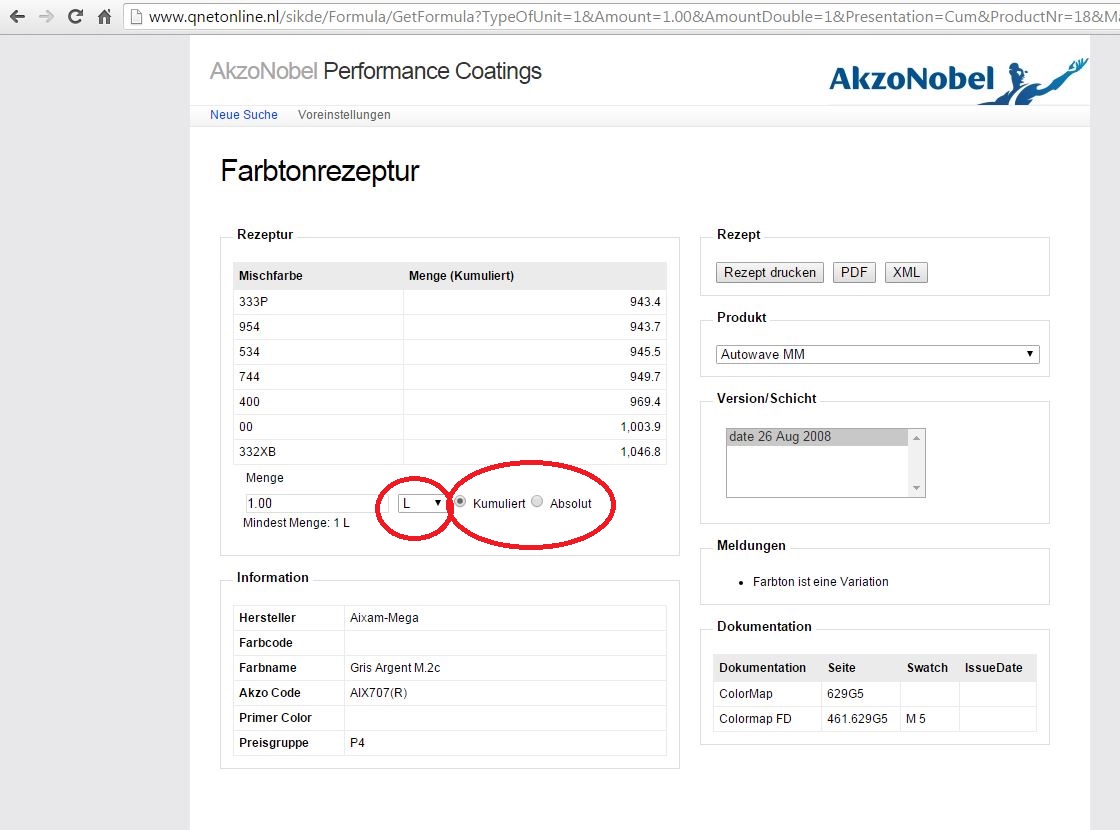Reload the page with the refresh icon
The width and height of the screenshot is (1120, 830).
point(75,16)
